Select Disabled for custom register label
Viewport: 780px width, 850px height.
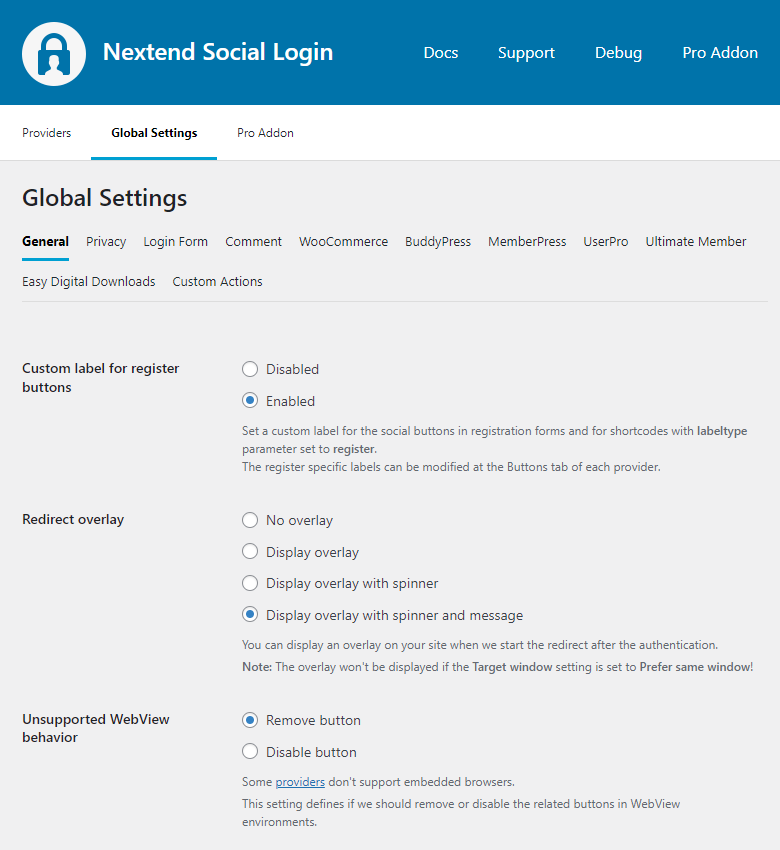250,369
